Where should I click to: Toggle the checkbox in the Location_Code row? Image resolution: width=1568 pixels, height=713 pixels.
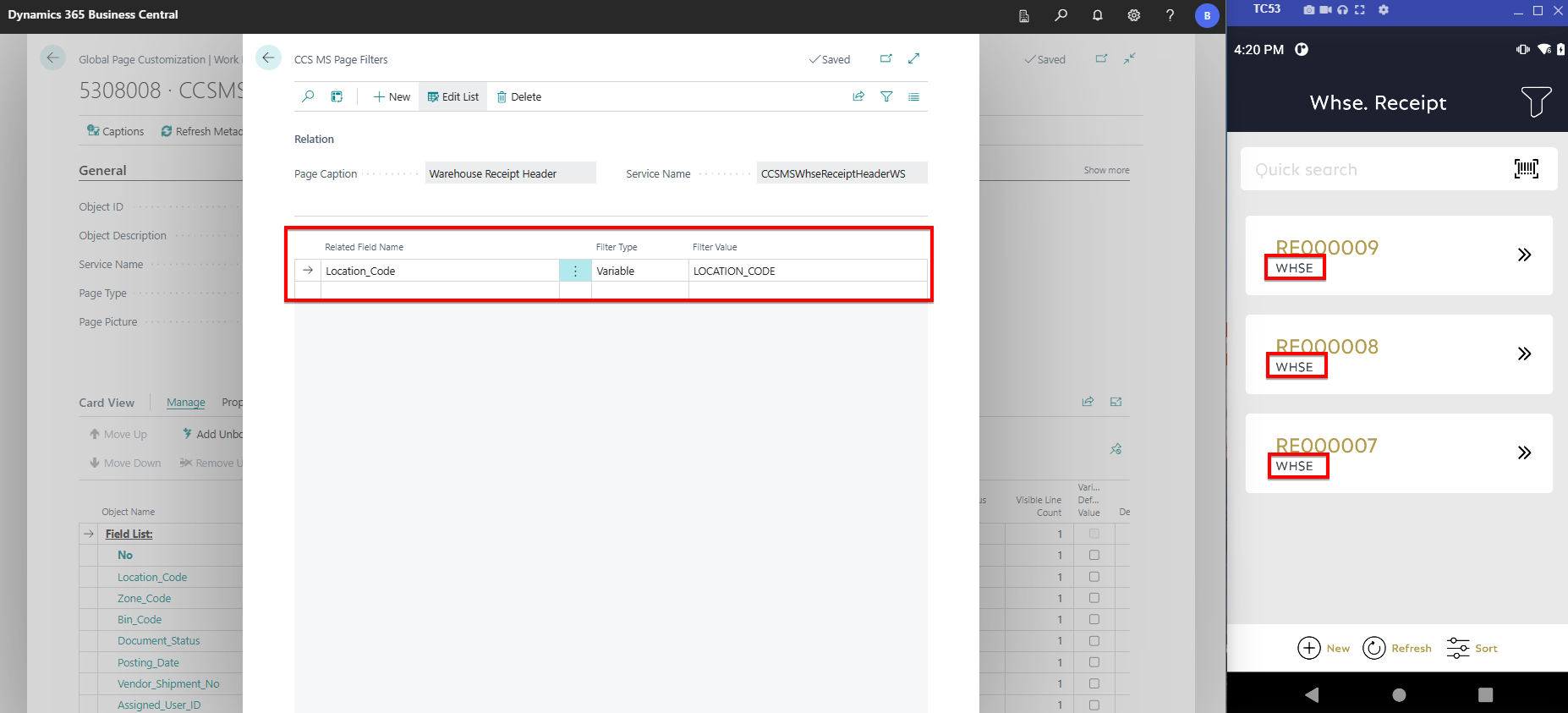point(1094,577)
